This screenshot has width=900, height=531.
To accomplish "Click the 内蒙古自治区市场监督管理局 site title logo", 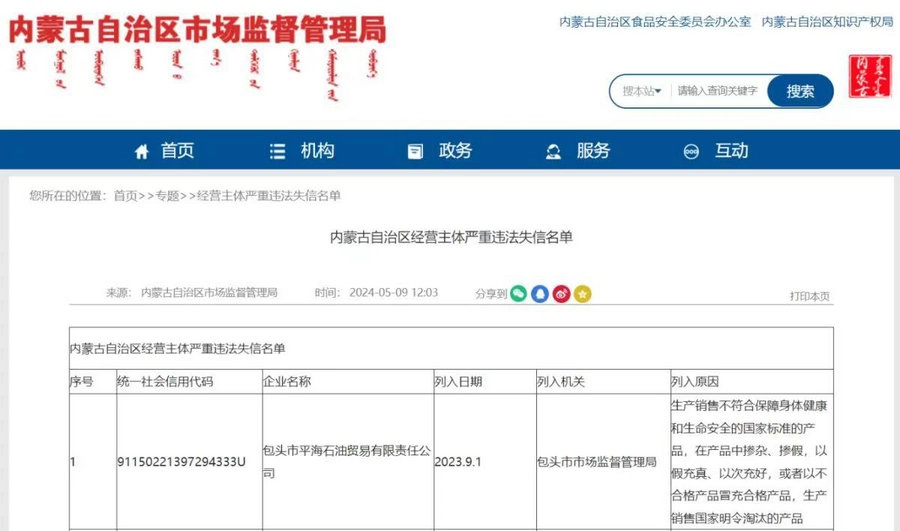I will tap(197, 30).
